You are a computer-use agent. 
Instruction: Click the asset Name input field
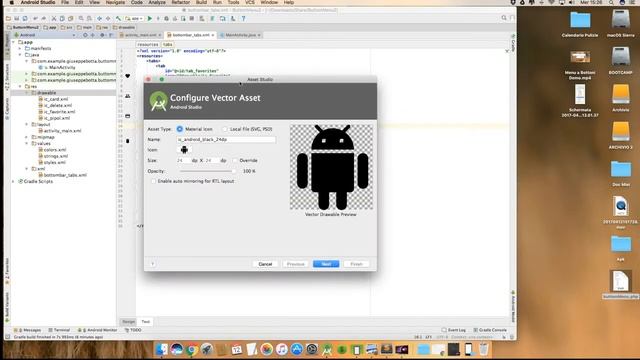[227, 140]
